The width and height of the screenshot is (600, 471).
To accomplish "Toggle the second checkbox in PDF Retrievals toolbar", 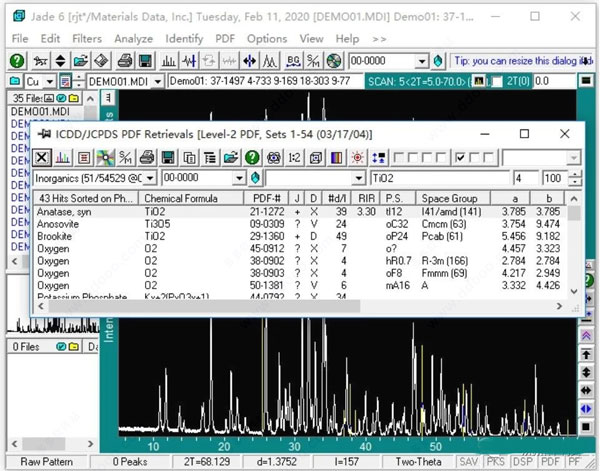I will click(412, 157).
